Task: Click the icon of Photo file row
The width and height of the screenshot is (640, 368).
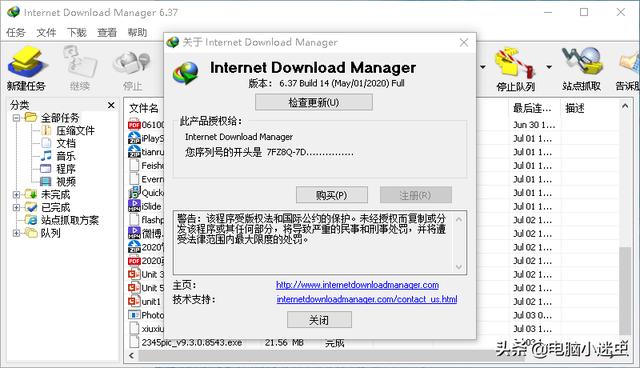Action: pyautogui.click(x=134, y=315)
